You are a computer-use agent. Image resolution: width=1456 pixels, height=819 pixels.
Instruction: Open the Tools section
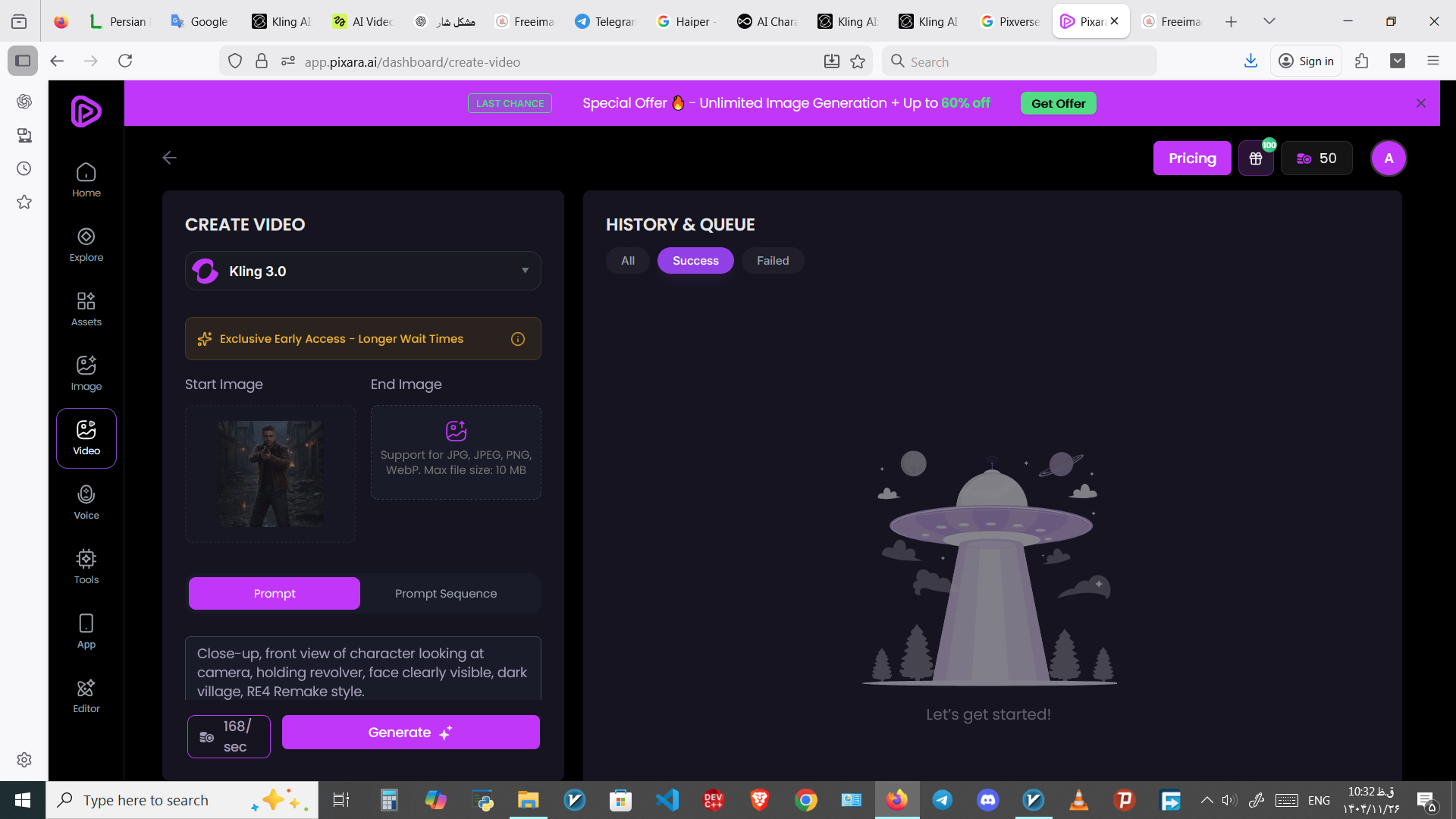coord(86,567)
